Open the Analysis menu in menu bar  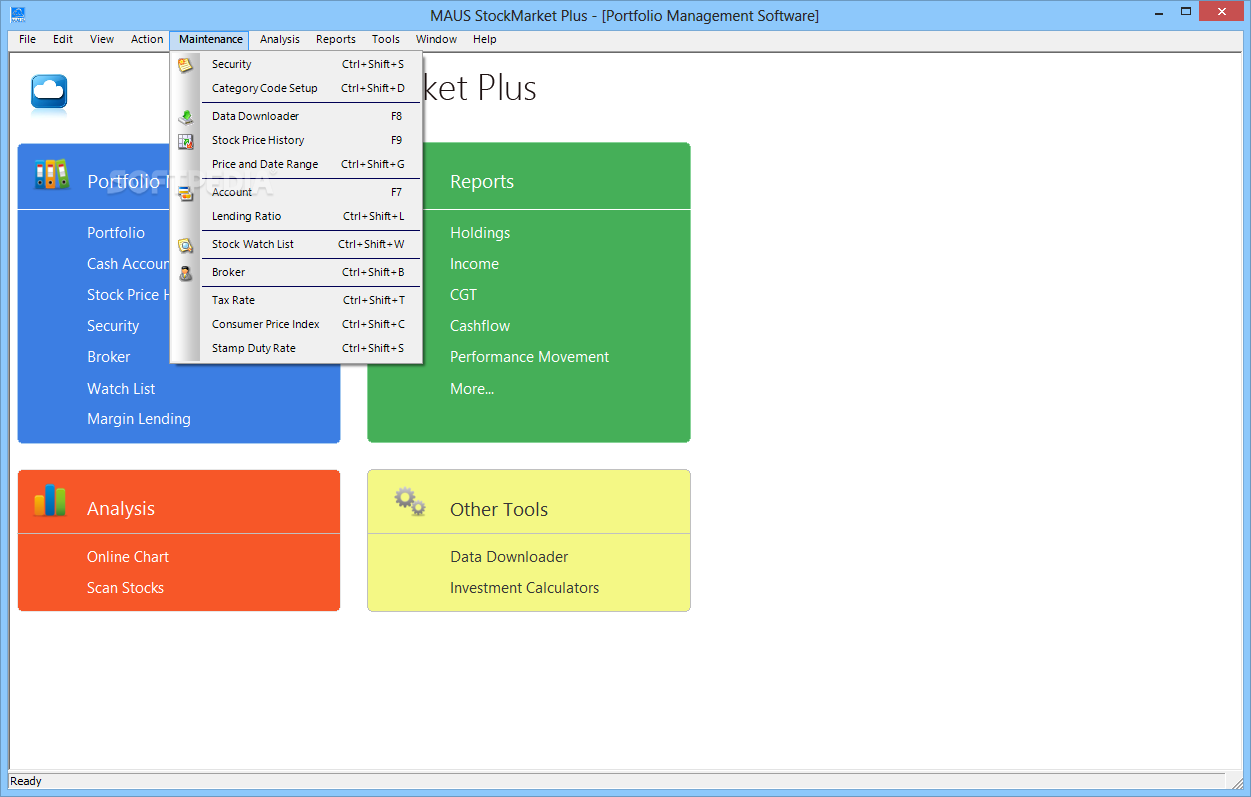(280, 40)
